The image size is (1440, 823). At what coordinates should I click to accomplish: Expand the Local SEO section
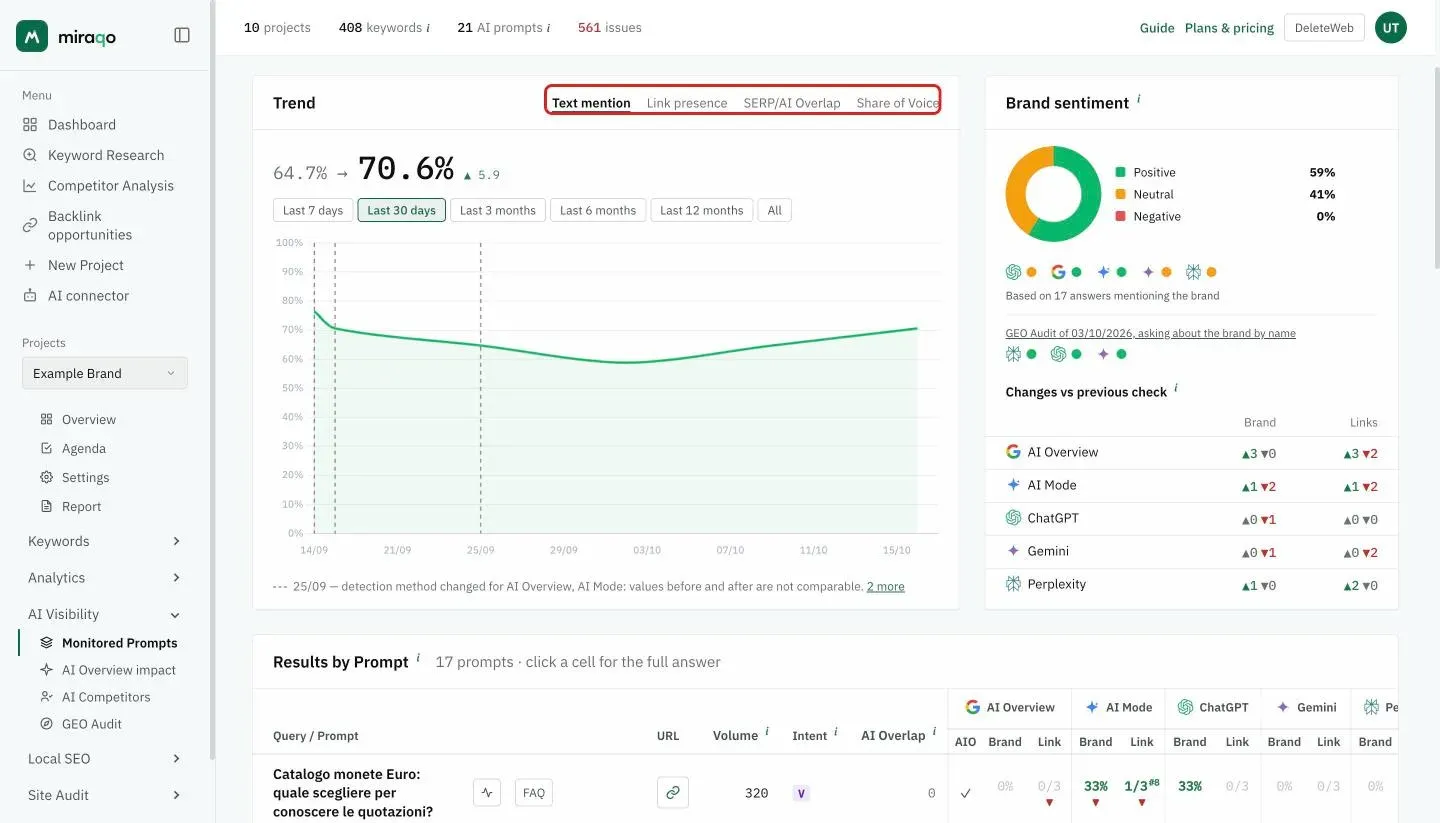tap(105, 759)
